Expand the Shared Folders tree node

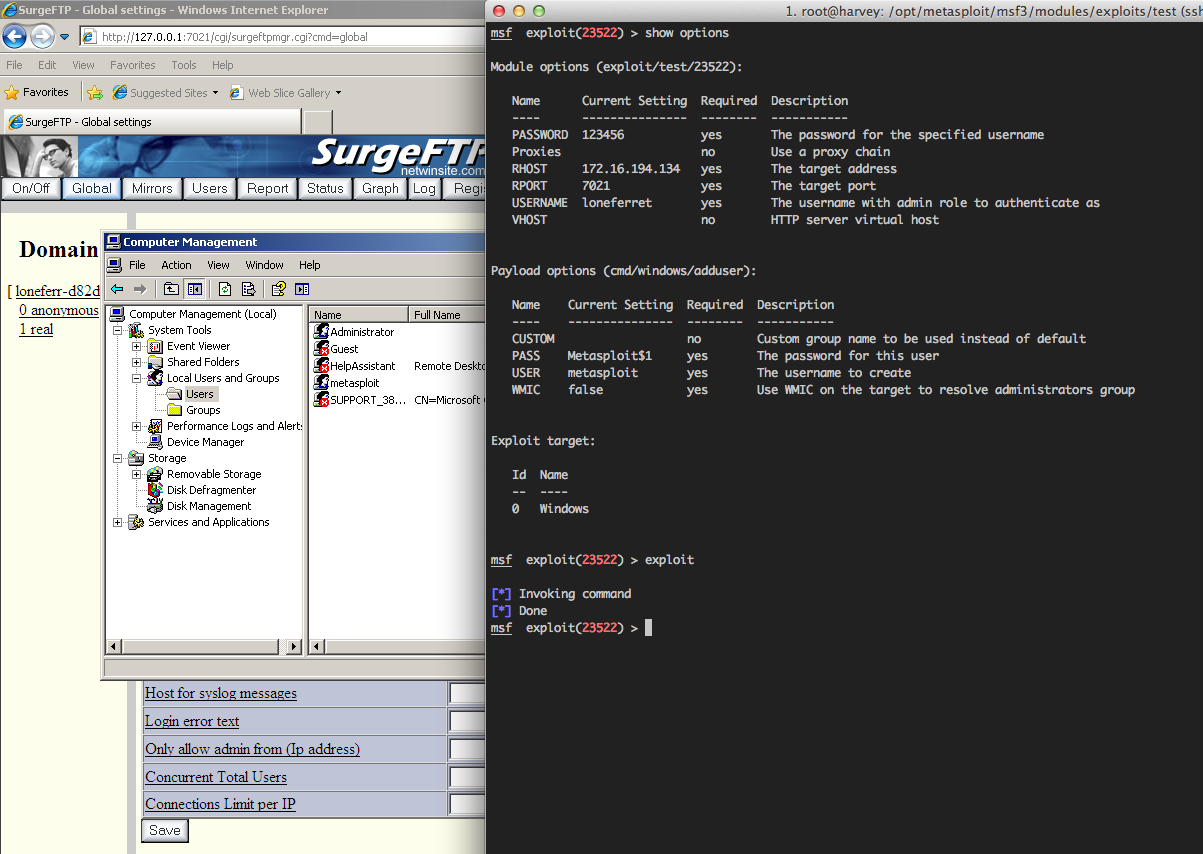pos(136,362)
